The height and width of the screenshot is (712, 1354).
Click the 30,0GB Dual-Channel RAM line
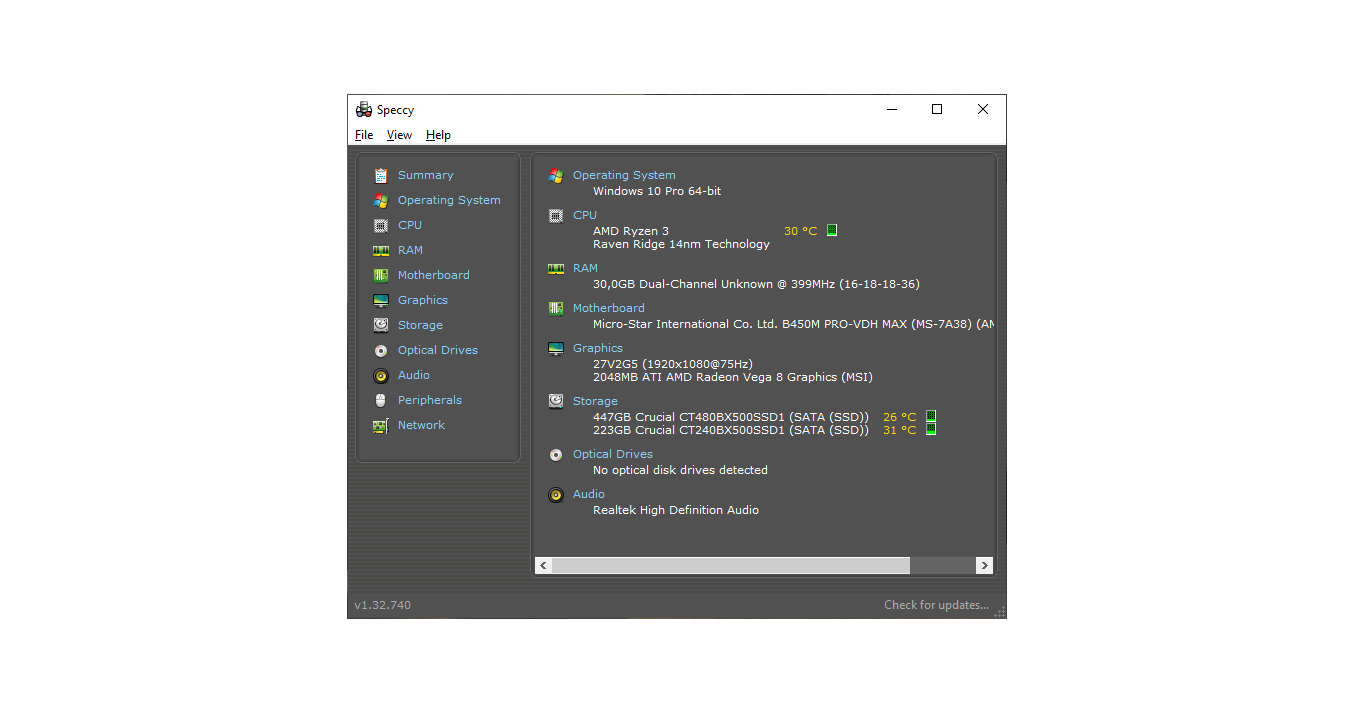(756, 284)
